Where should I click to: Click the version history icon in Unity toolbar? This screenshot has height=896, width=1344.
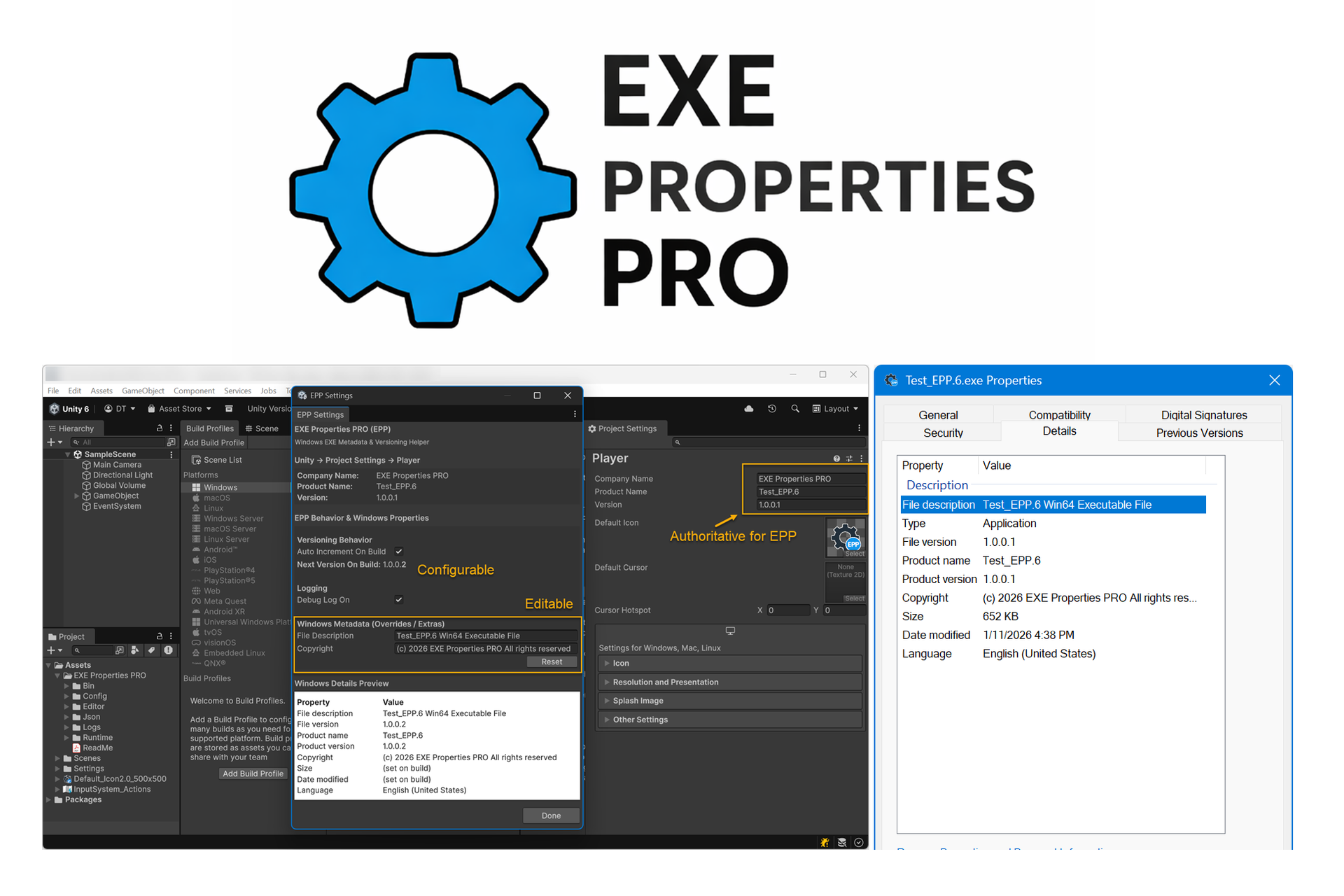(772, 409)
